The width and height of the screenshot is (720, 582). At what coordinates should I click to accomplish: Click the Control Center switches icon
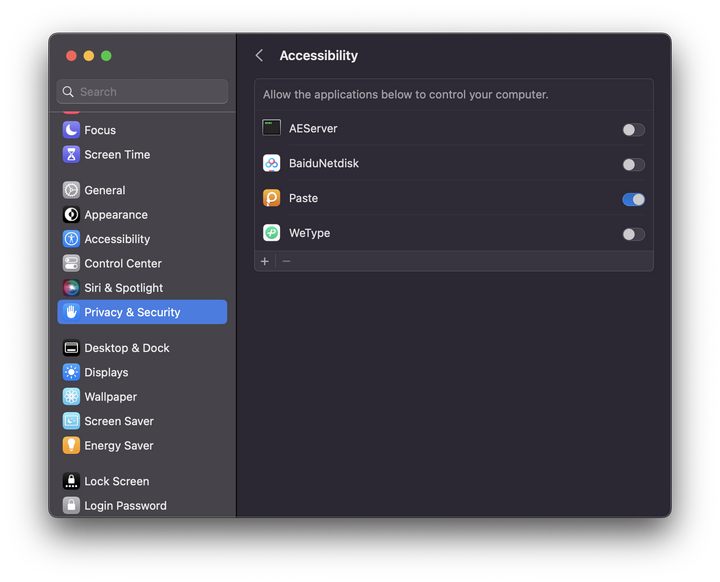71,263
